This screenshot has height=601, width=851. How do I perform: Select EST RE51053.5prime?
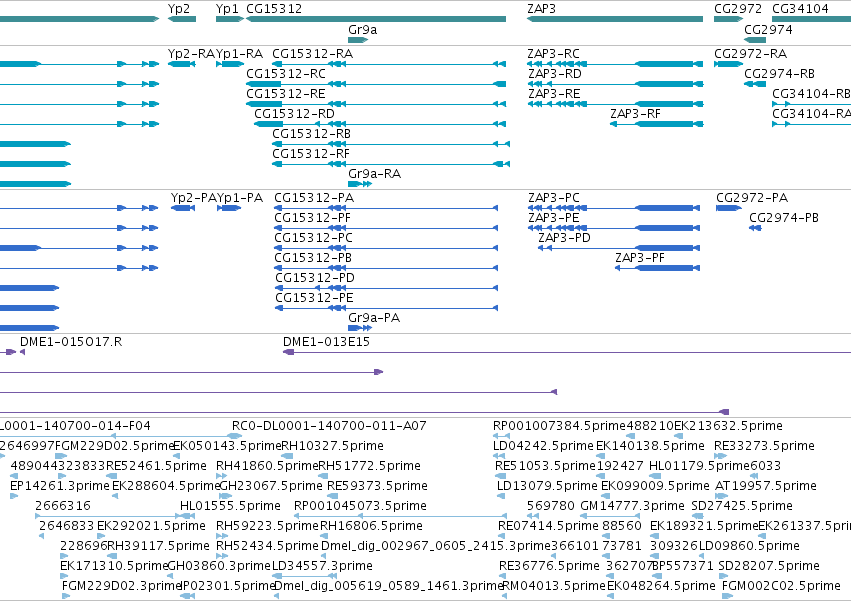tap(545, 466)
